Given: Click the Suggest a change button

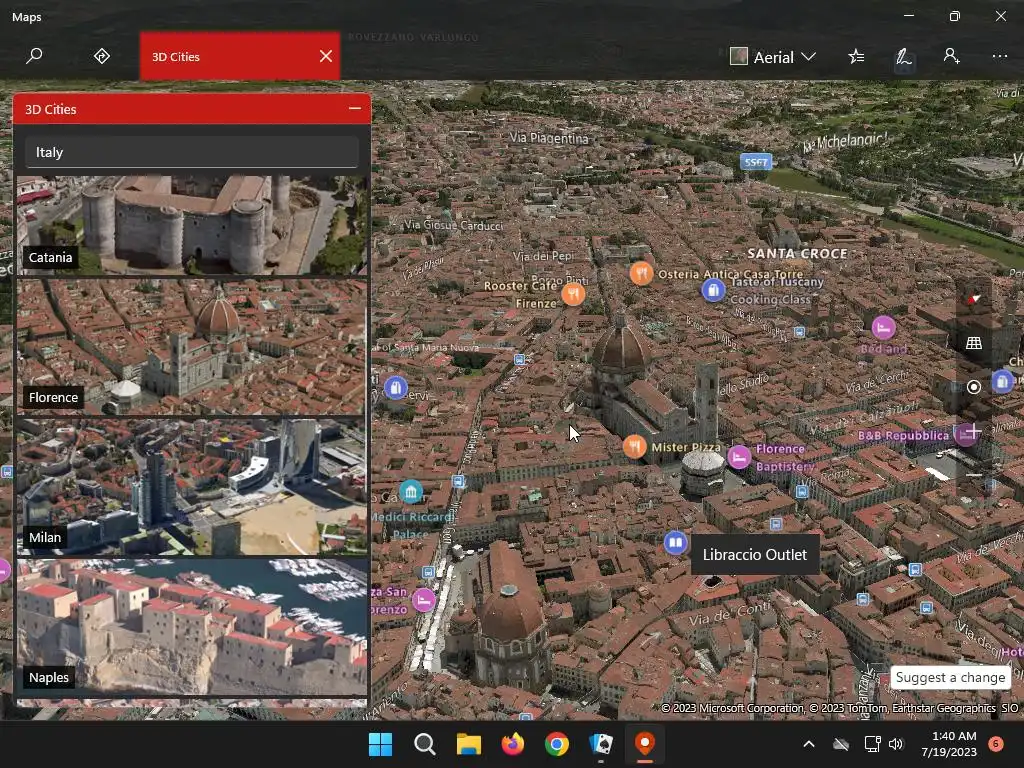Looking at the screenshot, I should (950, 677).
